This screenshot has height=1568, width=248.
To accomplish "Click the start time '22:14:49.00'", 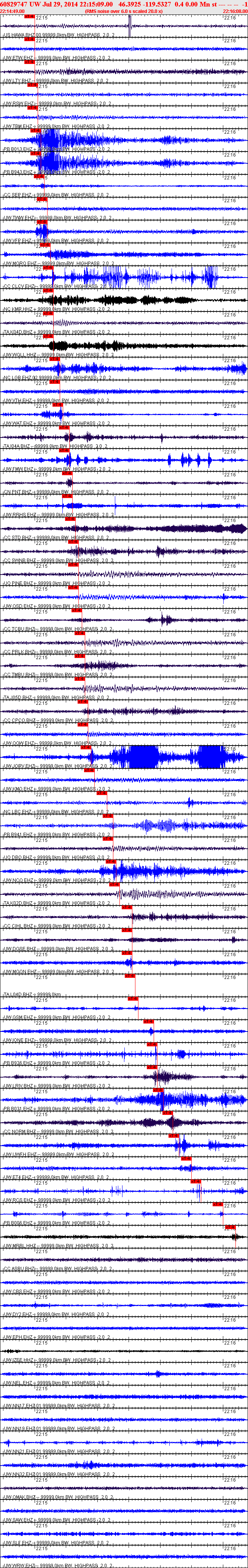I will 12,11.
